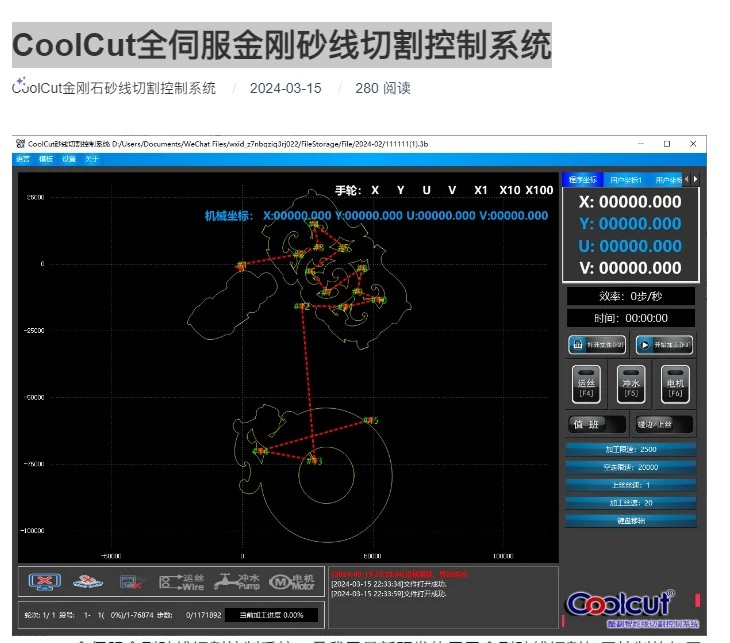The image size is (730, 643).
Task: Minimize the CoolCut window
Action: [641, 144]
